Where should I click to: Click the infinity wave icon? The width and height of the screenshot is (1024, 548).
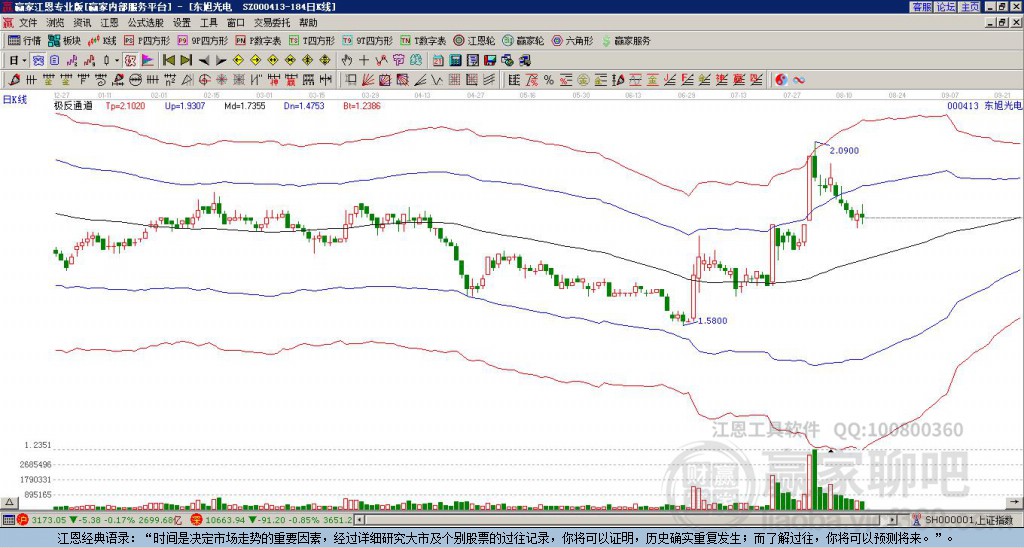798,80
